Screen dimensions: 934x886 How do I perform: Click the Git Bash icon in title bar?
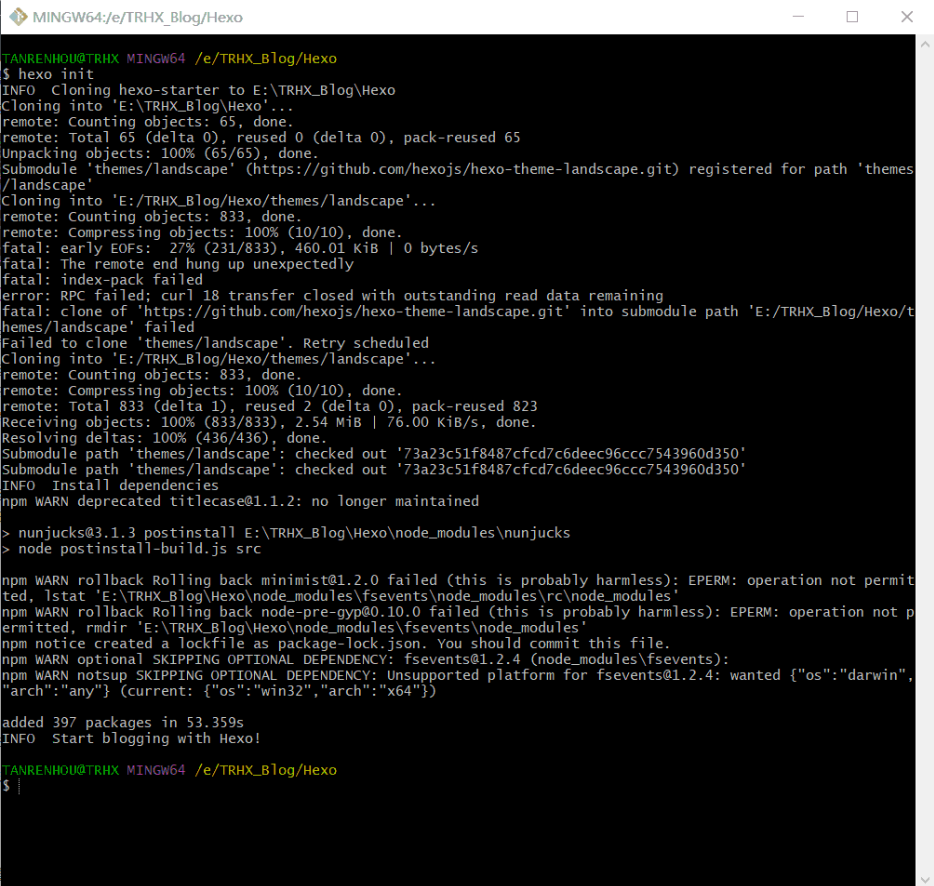tap(18, 17)
